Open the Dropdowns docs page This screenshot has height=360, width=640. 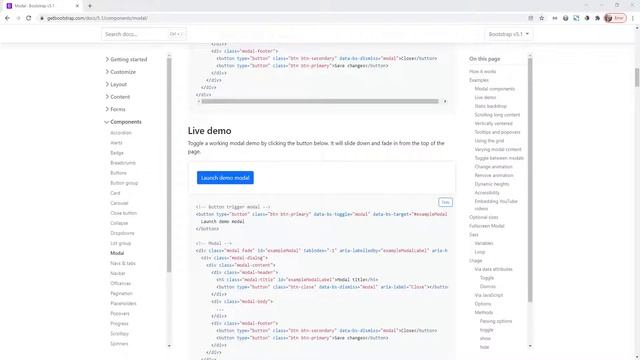pos(122,233)
